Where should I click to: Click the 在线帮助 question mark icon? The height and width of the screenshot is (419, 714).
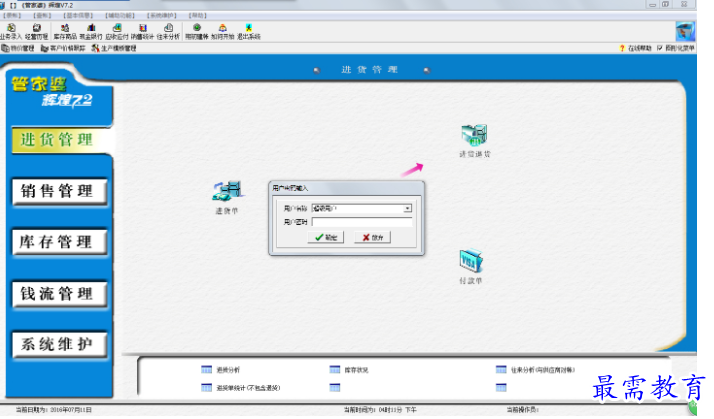click(622, 48)
